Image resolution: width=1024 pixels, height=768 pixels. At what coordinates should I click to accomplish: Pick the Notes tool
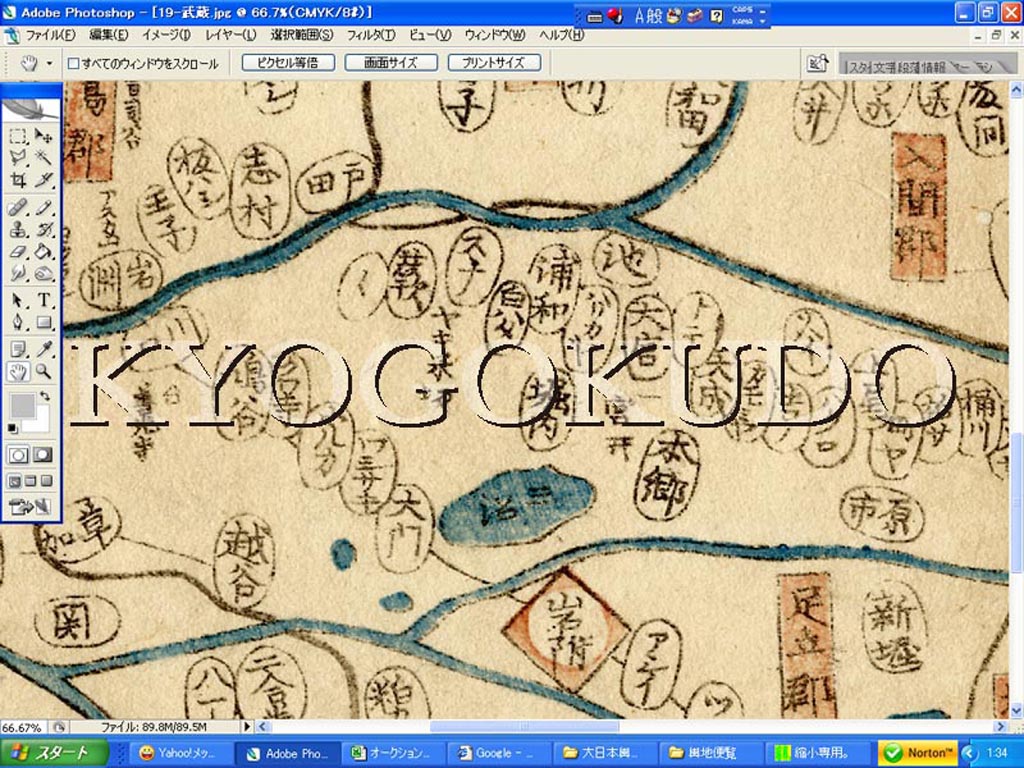[18, 349]
